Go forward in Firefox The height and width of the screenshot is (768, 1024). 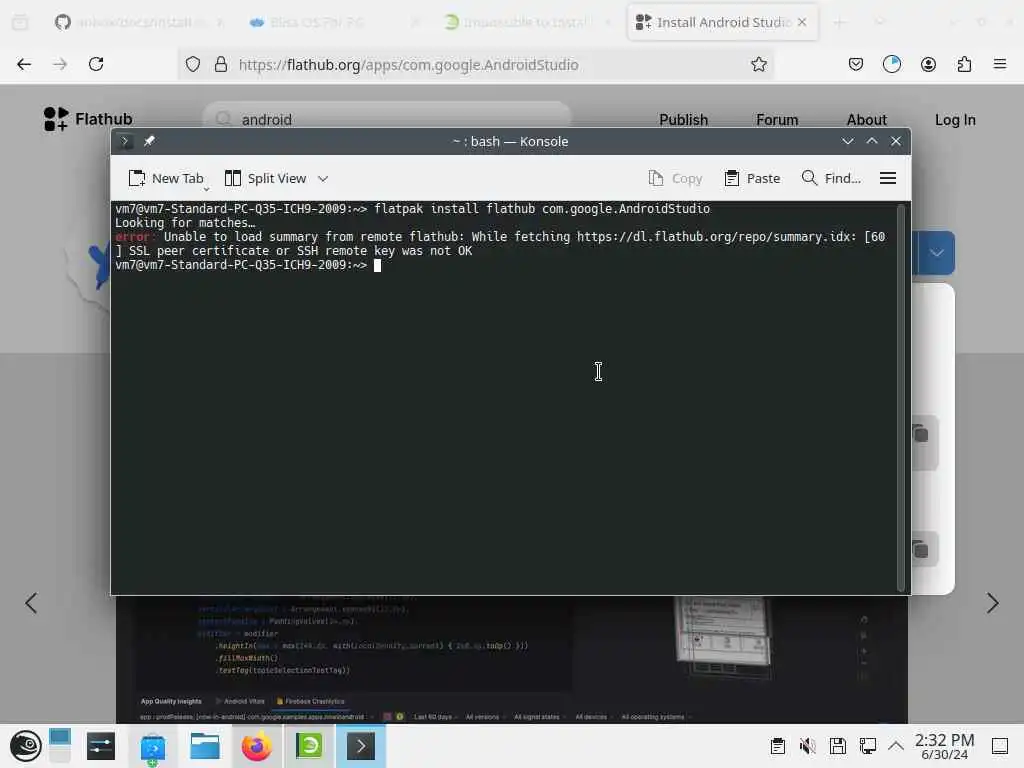(60, 64)
